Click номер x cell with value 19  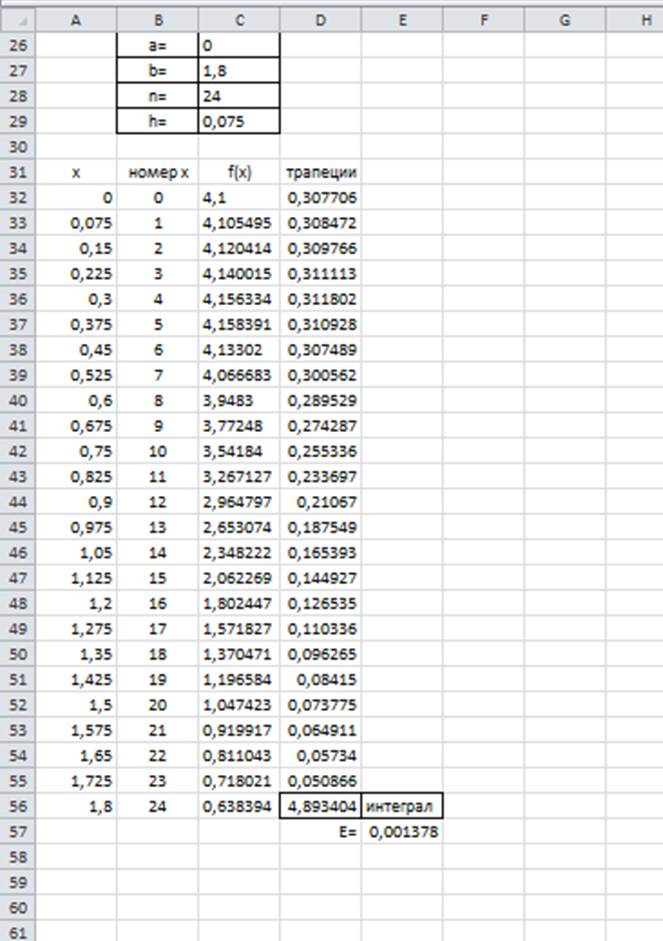coord(158,679)
